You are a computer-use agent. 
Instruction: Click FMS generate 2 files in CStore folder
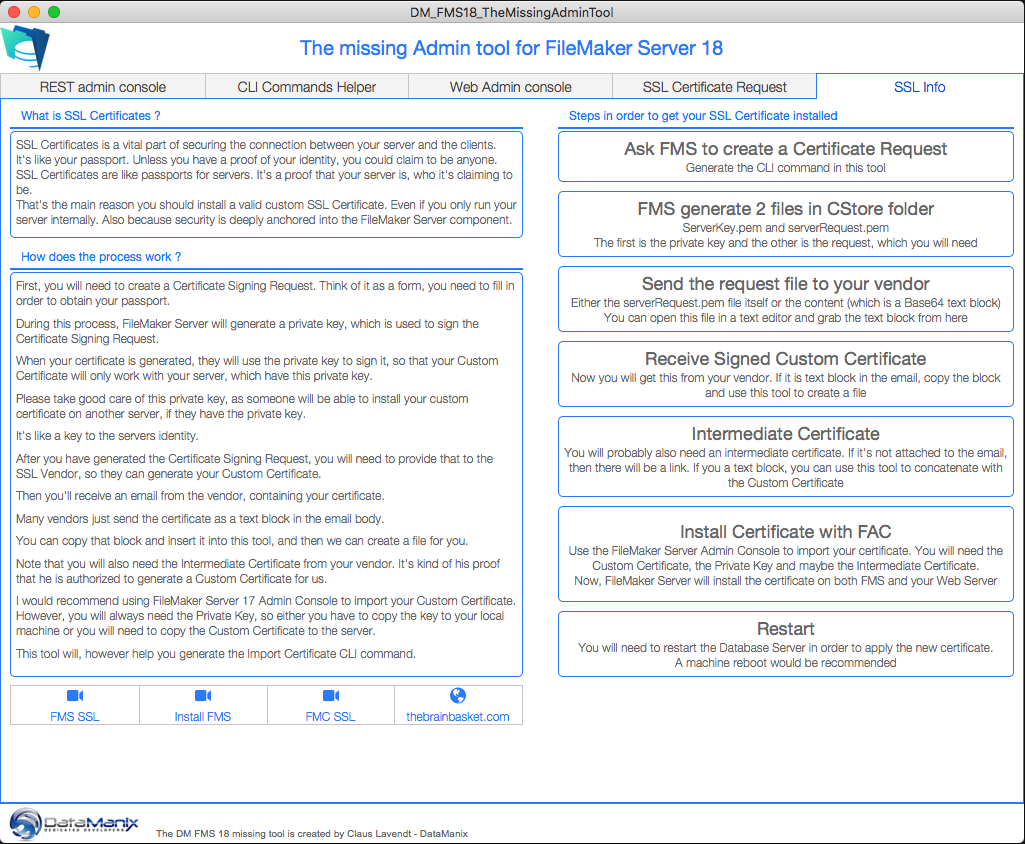(786, 224)
